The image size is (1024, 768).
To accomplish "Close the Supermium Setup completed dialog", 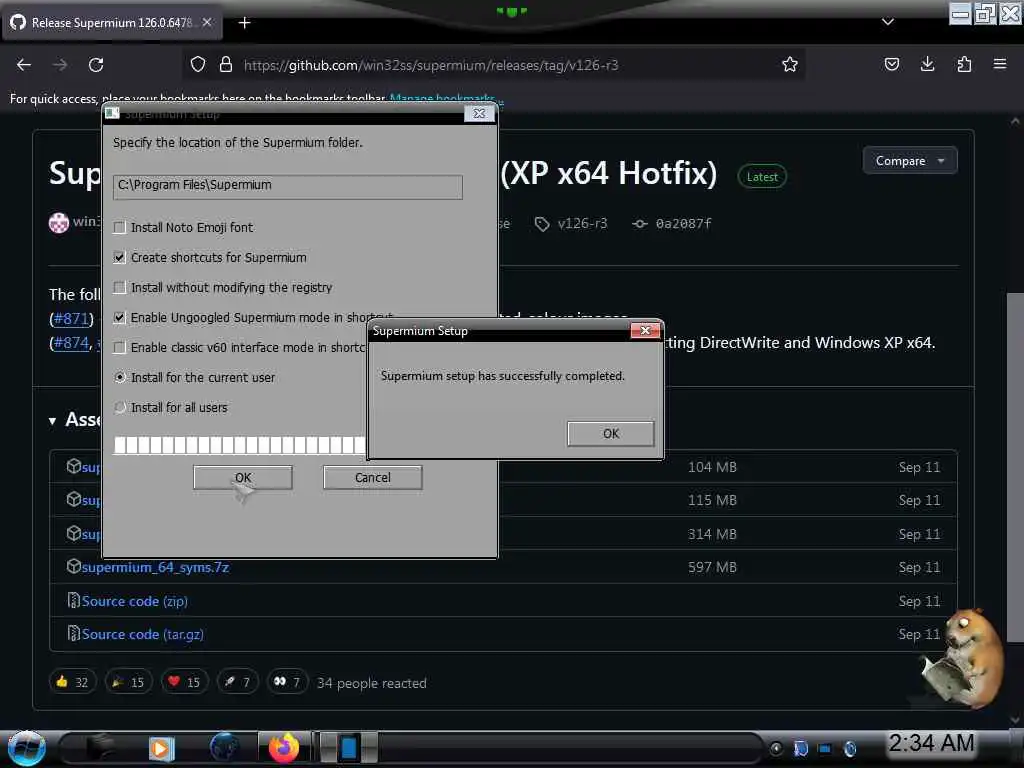I will (x=645, y=330).
